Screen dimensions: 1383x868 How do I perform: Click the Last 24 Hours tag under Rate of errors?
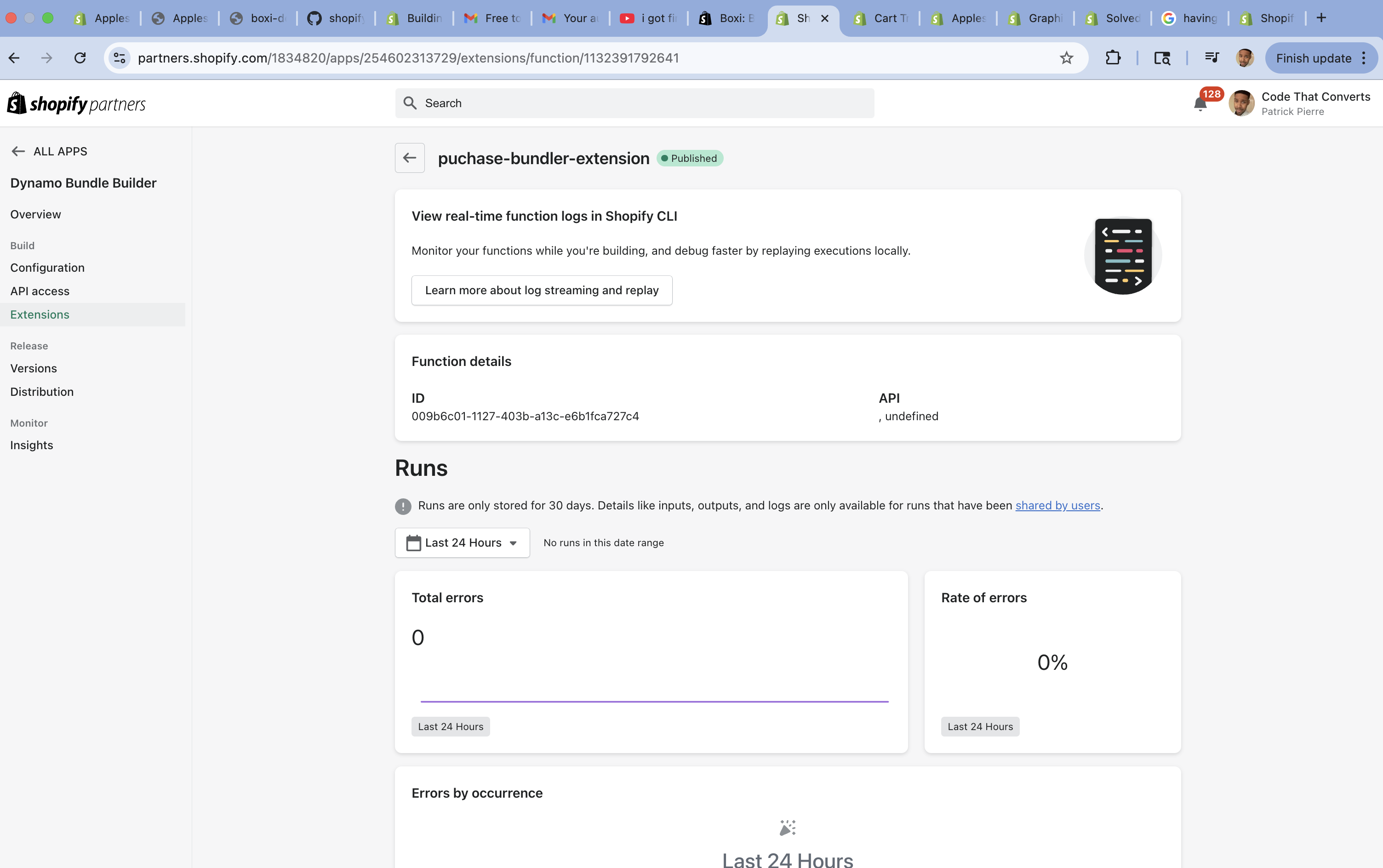(x=980, y=727)
